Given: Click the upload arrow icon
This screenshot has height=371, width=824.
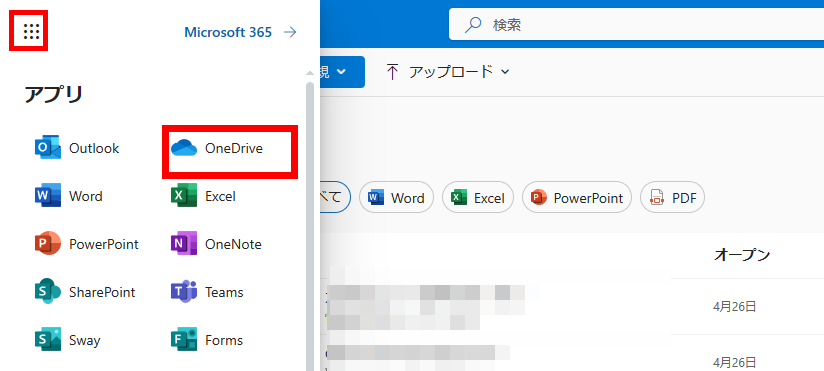Looking at the screenshot, I should [392, 71].
